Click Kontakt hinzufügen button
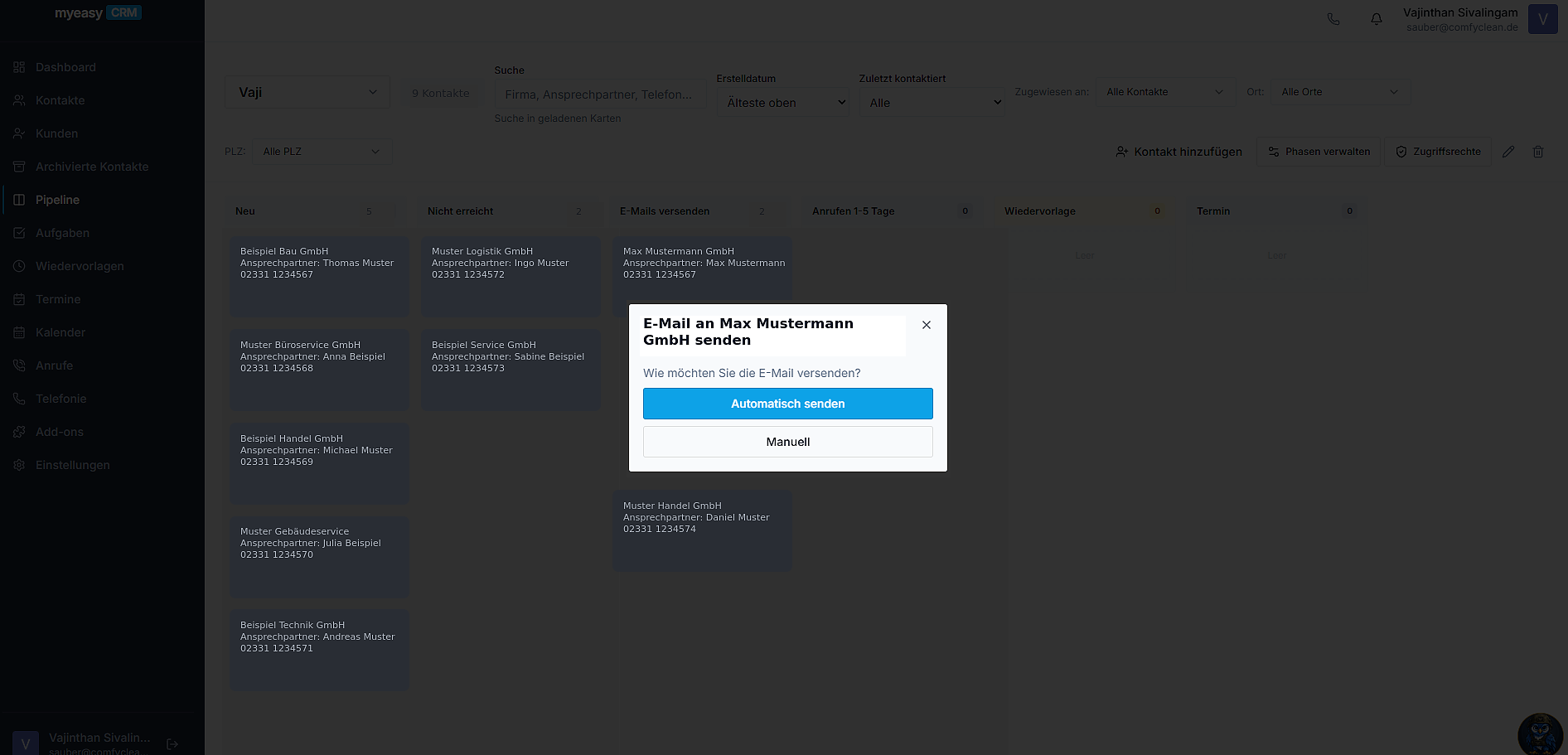The width and height of the screenshot is (1568, 755). pos(1178,152)
